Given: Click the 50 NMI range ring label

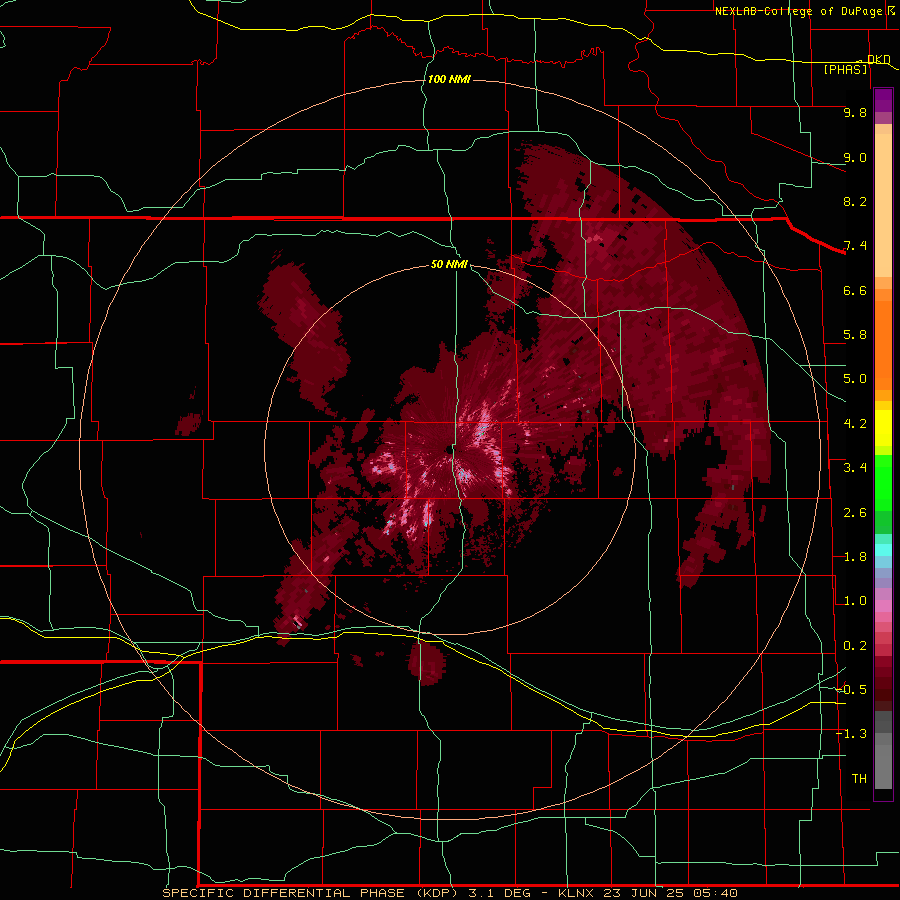Looking at the screenshot, I should point(449,264).
